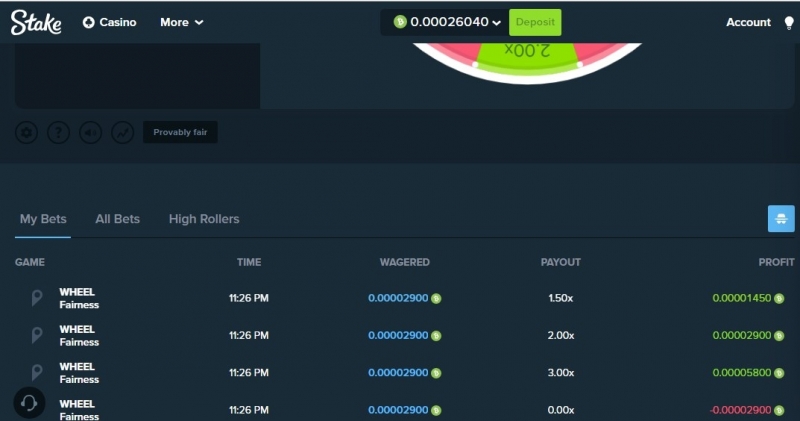Viewport: 800px width, 421px height.
Task: Click the Stake logo
Action: coord(36,22)
